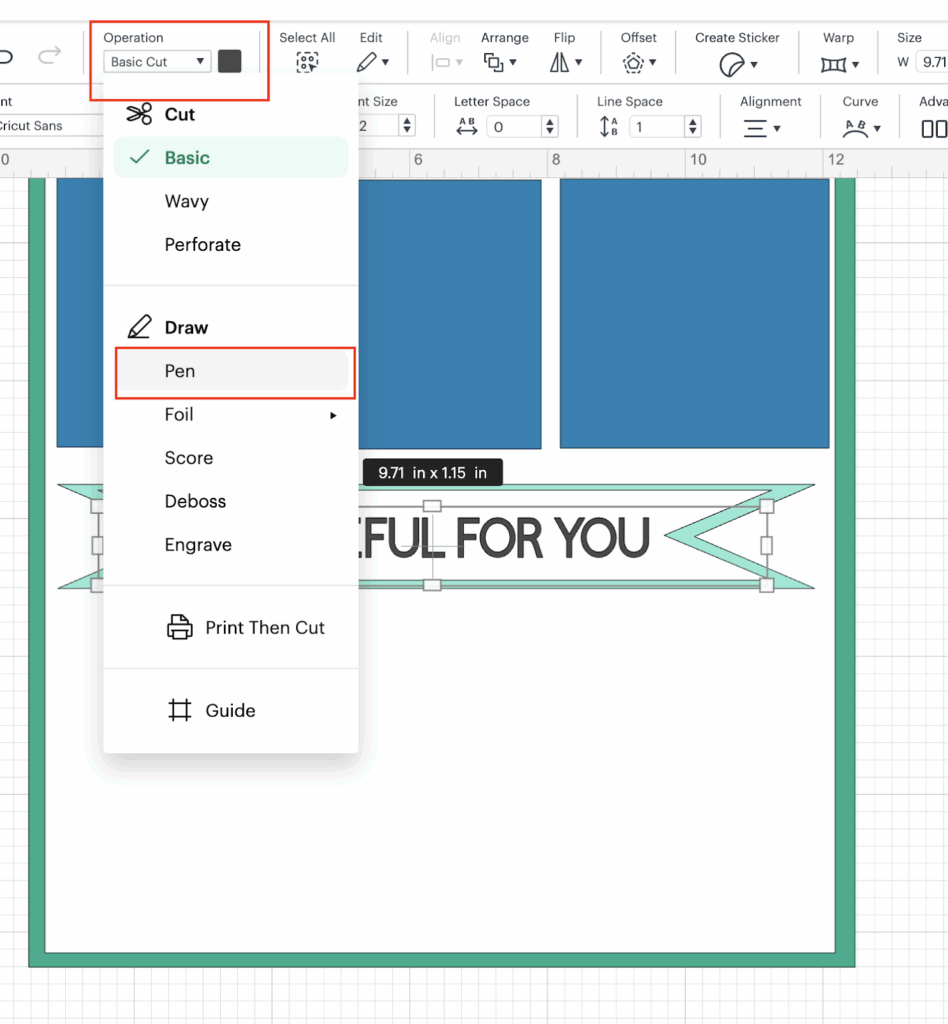Viewport: 948px width, 1024px height.
Task: Expand the Alignment dropdown arrow
Action: (x=777, y=129)
